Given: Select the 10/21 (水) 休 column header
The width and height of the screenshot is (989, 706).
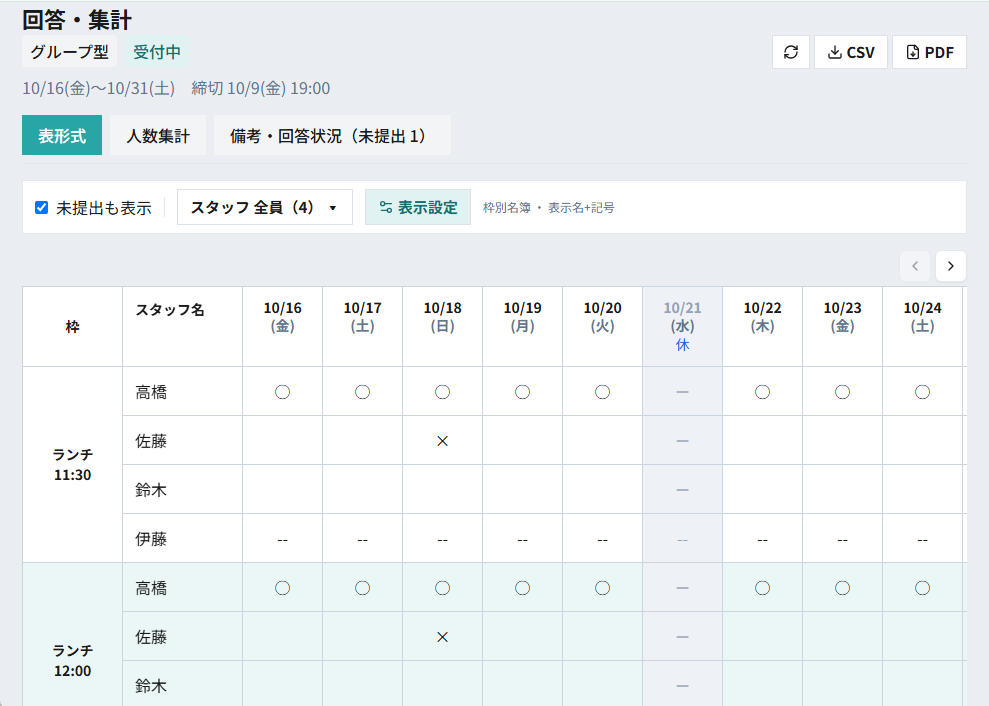Looking at the screenshot, I should coord(682,327).
